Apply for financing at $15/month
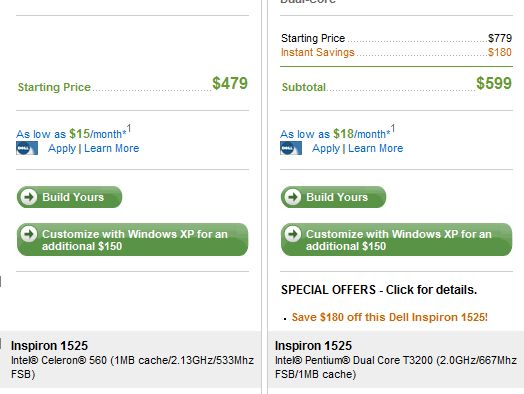 62,148
